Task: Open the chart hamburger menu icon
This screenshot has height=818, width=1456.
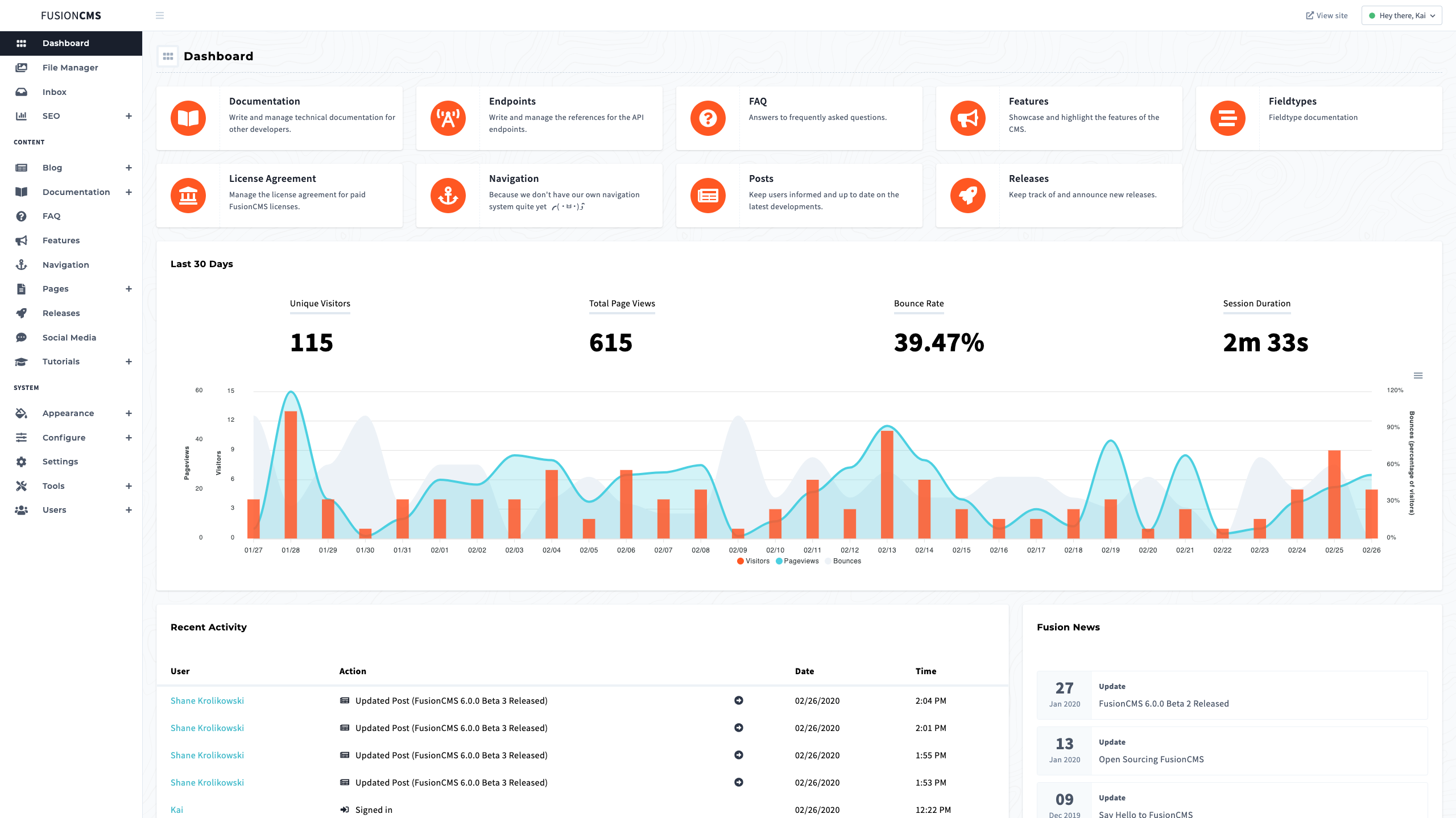Action: (1418, 376)
